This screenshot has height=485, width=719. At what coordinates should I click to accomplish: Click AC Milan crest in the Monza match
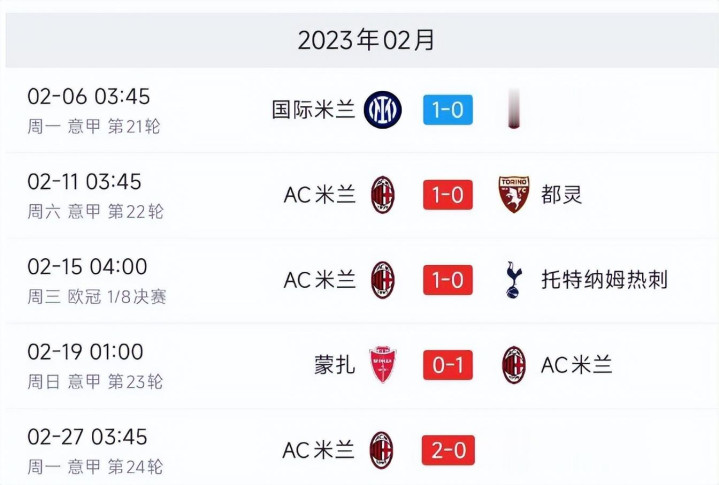click(514, 365)
